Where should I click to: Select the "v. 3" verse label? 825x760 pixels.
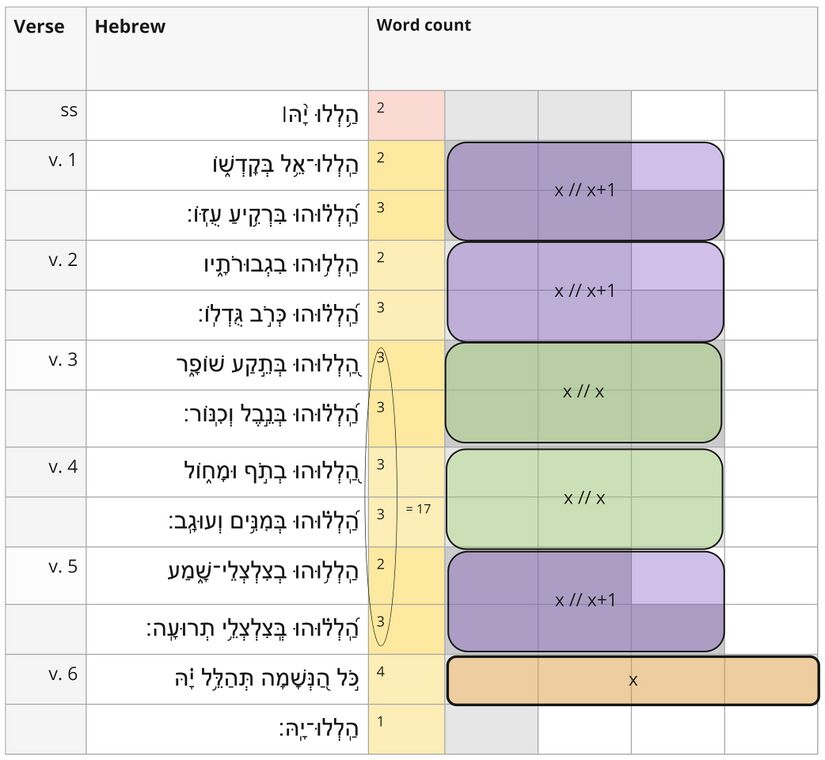(x=62, y=359)
